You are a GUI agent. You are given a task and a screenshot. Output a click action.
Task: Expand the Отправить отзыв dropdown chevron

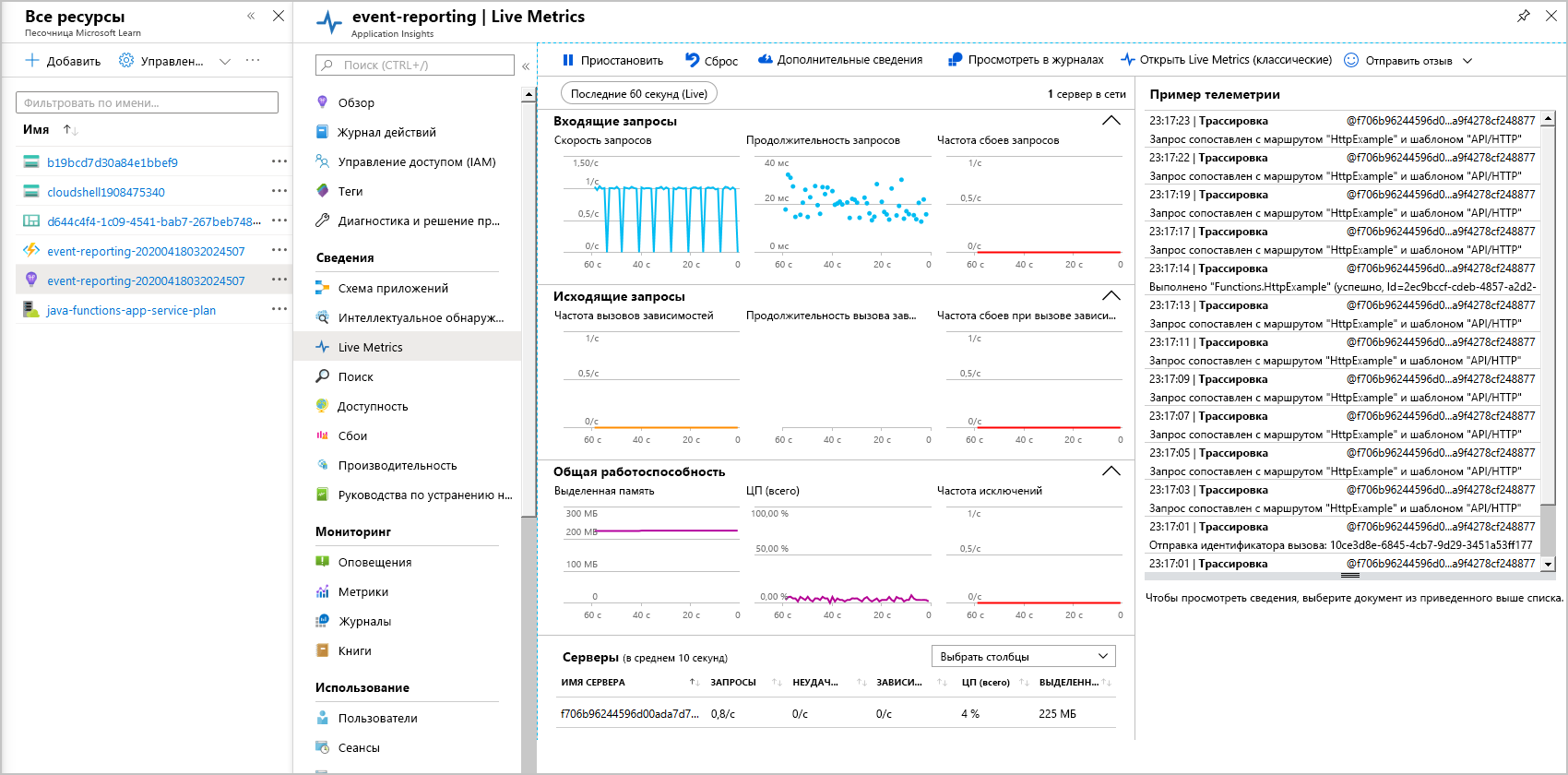click(1467, 61)
